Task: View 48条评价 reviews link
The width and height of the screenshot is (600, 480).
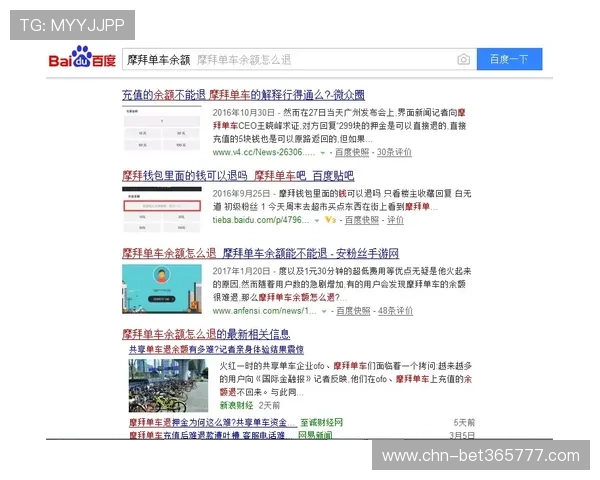Action: (x=395, y=311)
